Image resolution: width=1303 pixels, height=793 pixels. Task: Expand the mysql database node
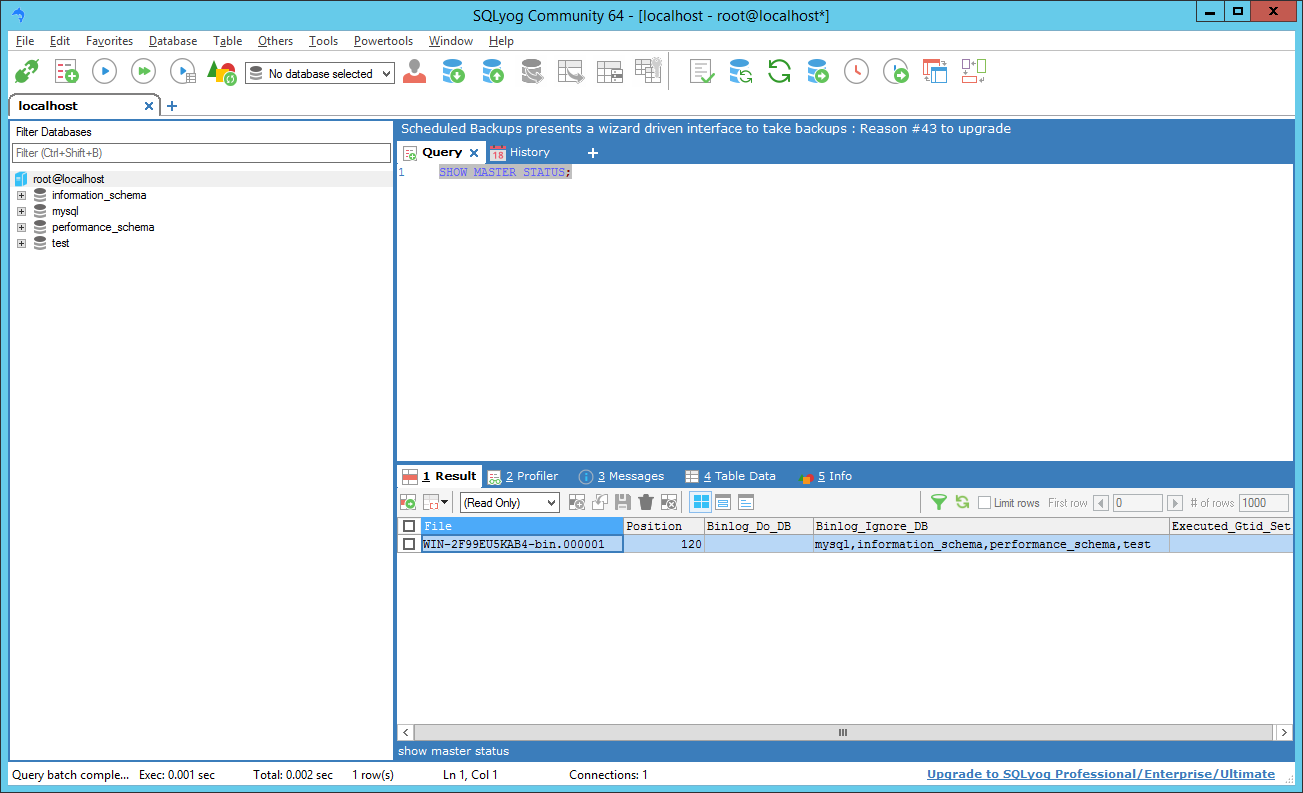pyautogui.click(x=21, y=211)
